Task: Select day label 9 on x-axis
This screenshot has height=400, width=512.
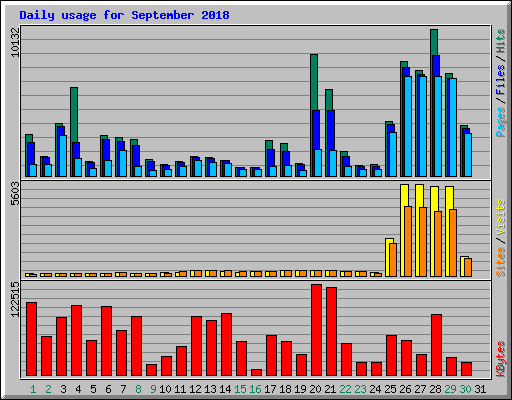Action: (x=153, y=389)
